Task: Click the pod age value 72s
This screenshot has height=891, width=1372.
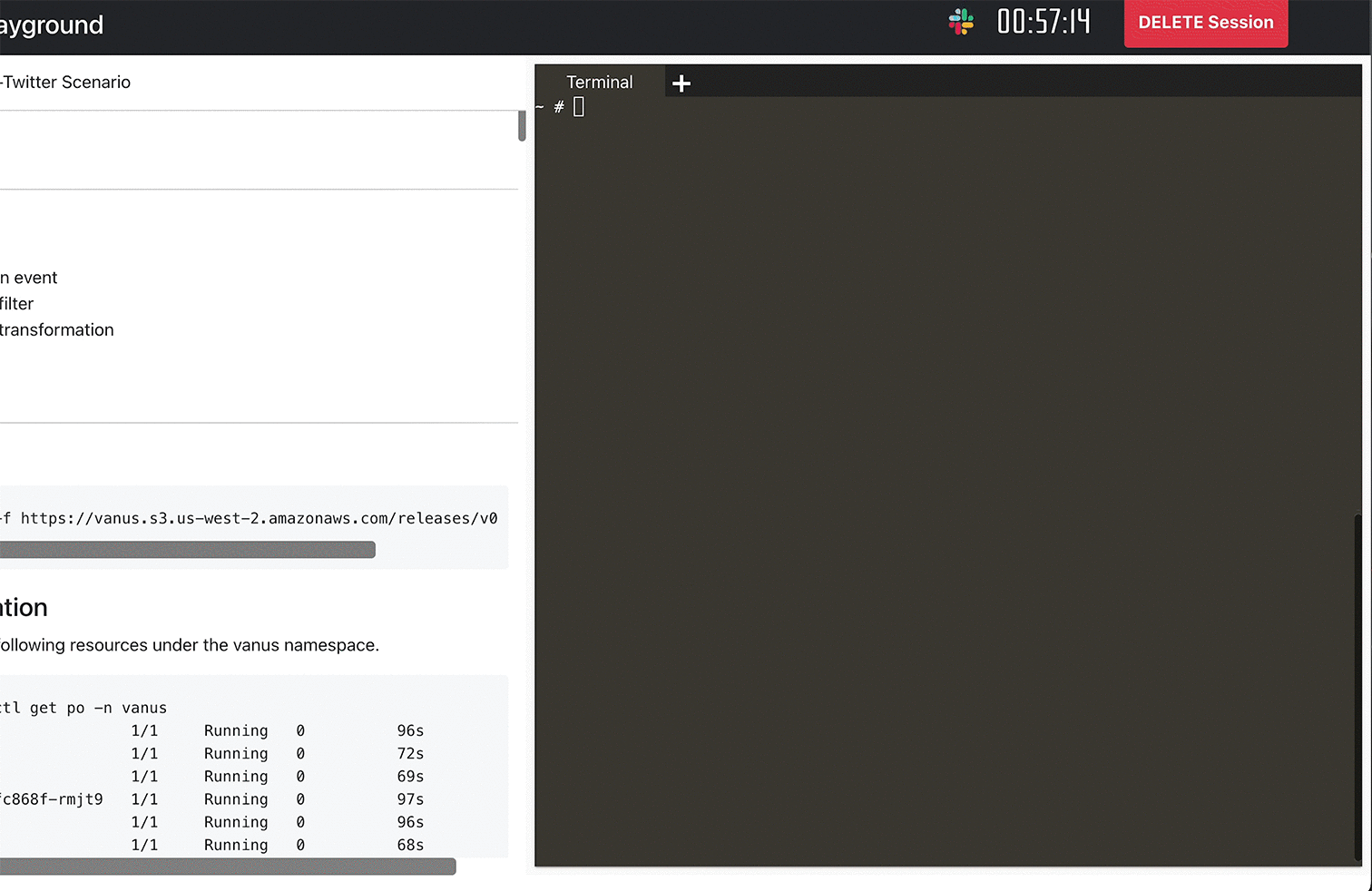Action: [410, 754]
